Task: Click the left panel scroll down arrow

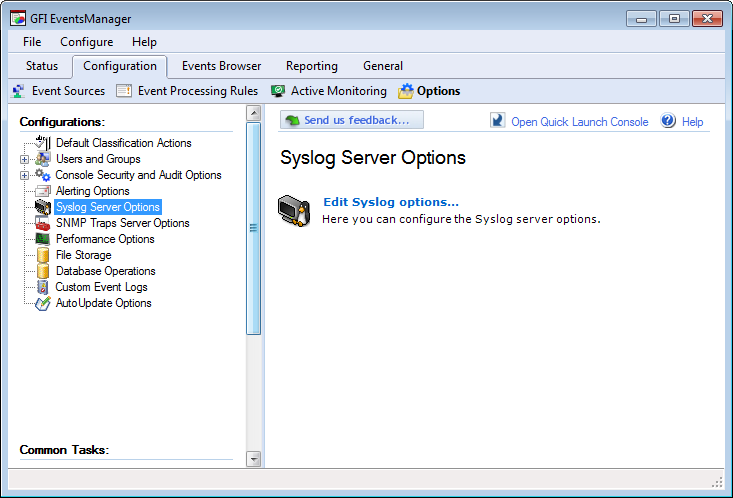Action: pyautogui.click(x=253, y=459)
